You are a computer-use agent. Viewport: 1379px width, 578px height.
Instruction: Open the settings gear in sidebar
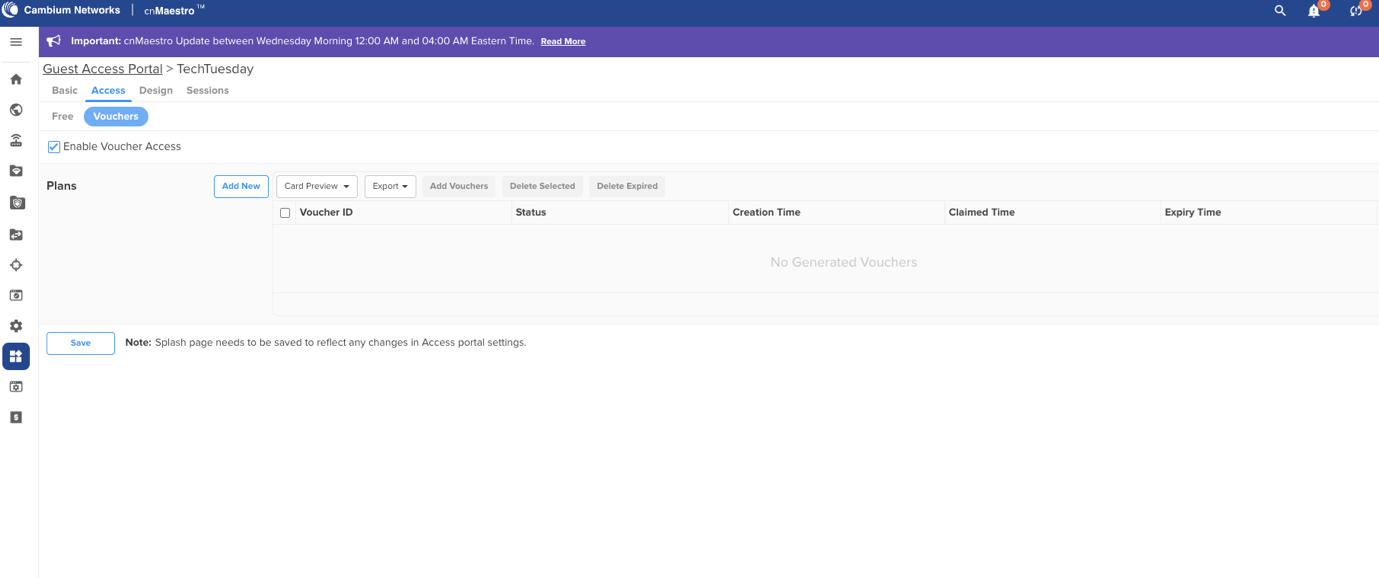coord(16,326)
